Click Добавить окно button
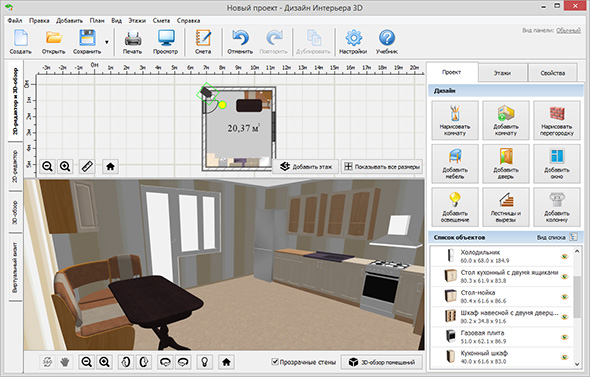The height and width of the screenshot is (377, 590). point(557,164)
